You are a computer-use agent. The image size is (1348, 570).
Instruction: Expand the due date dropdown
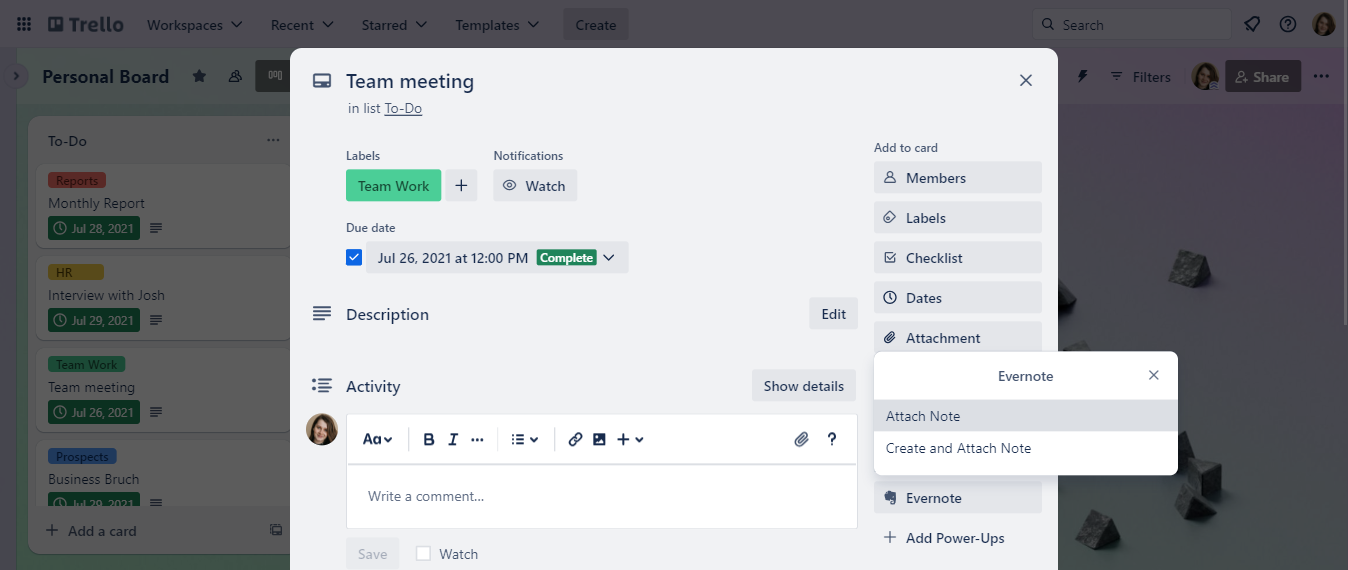[x=608, y=257]
